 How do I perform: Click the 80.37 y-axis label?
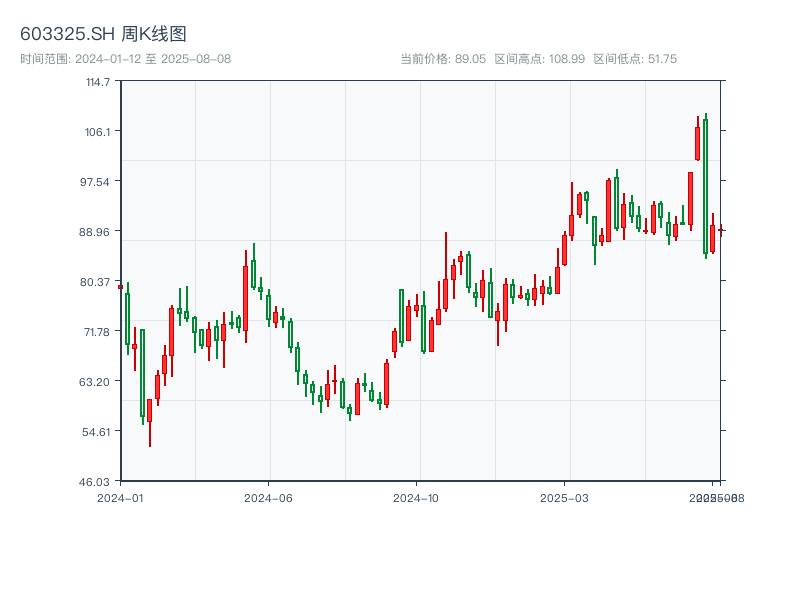tap(95, 282)
